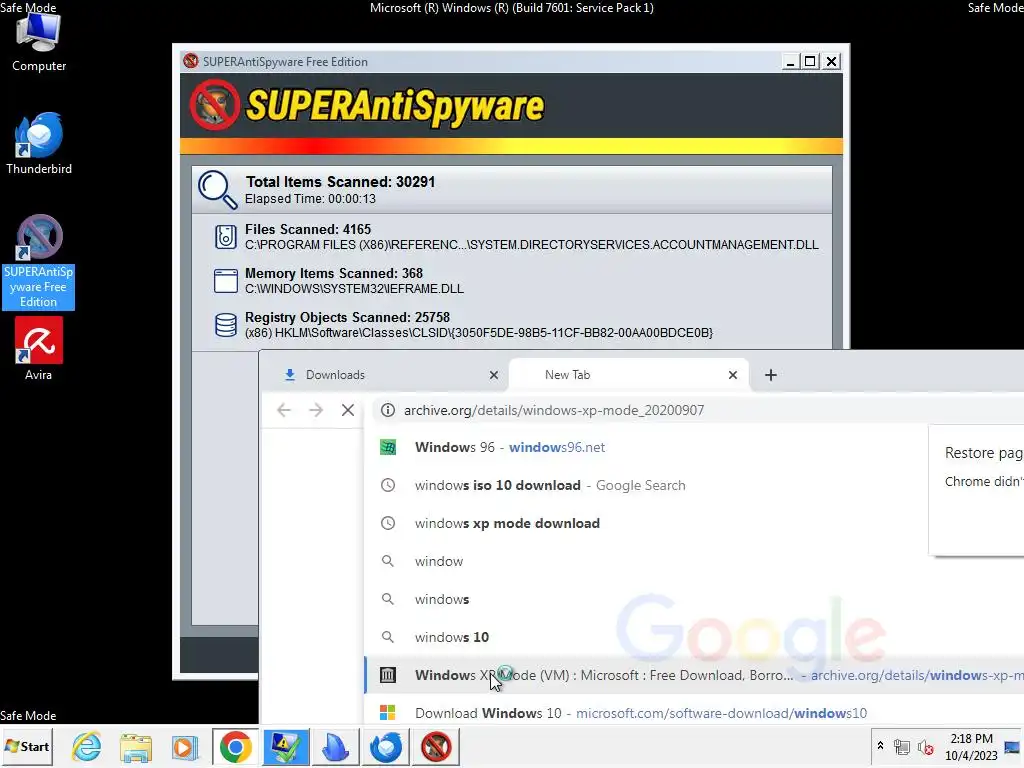The image size is (1024, 768).
Task: Click the magnifier icon beside Total Items Scanned
Action: (217, 189)
